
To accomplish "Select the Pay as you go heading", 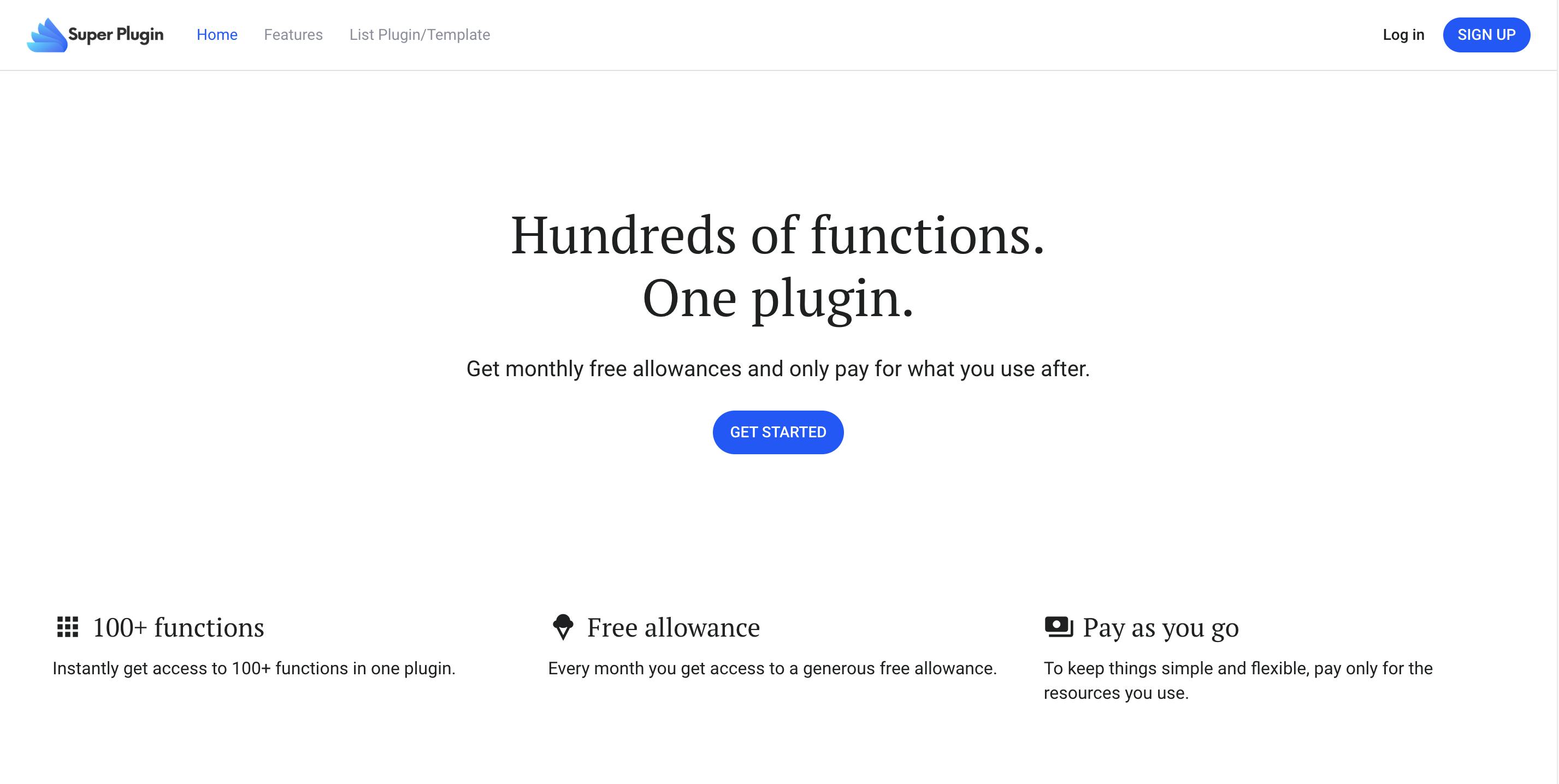I will (1161, 627).
